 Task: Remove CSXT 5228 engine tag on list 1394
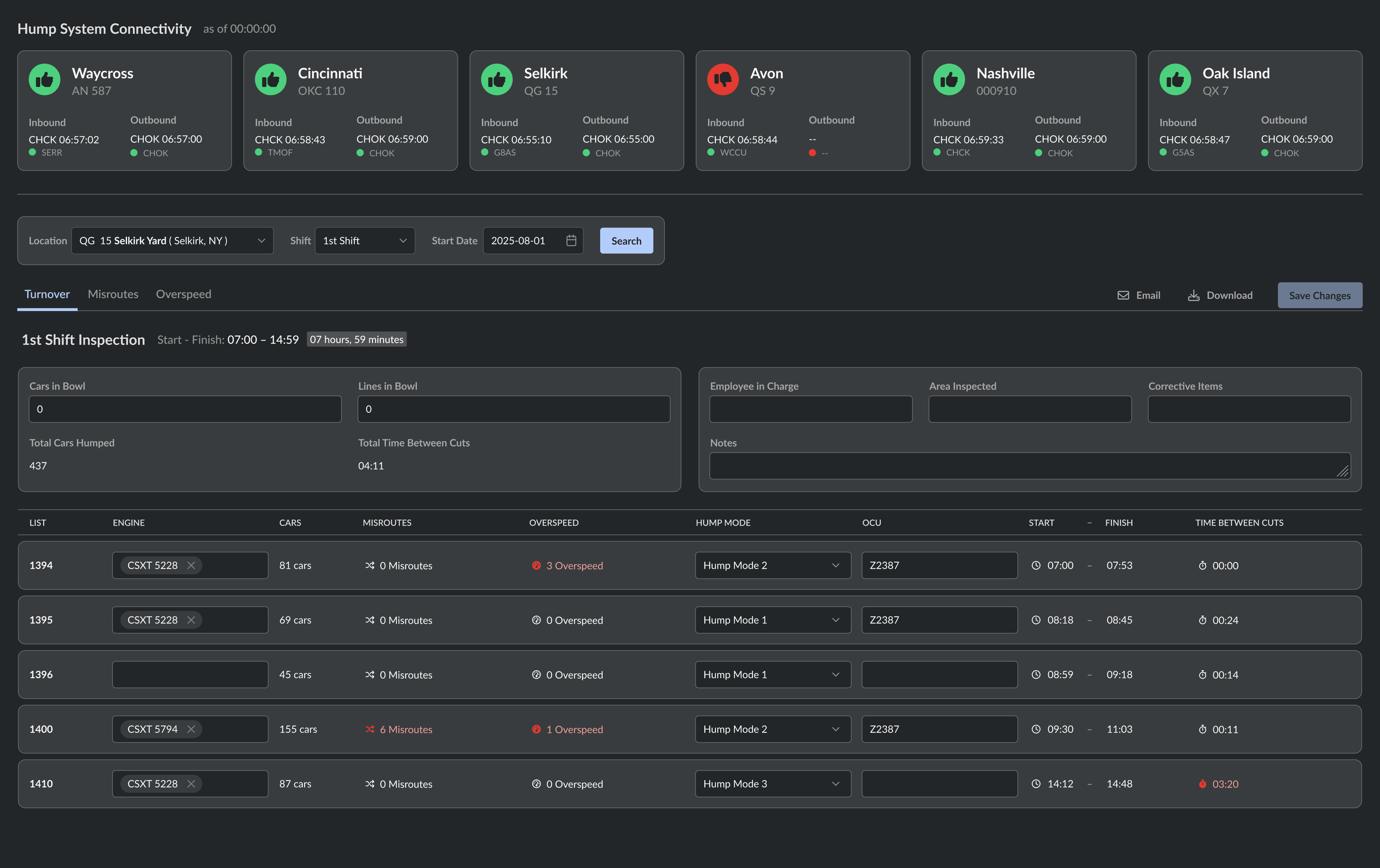coord(192,566)
